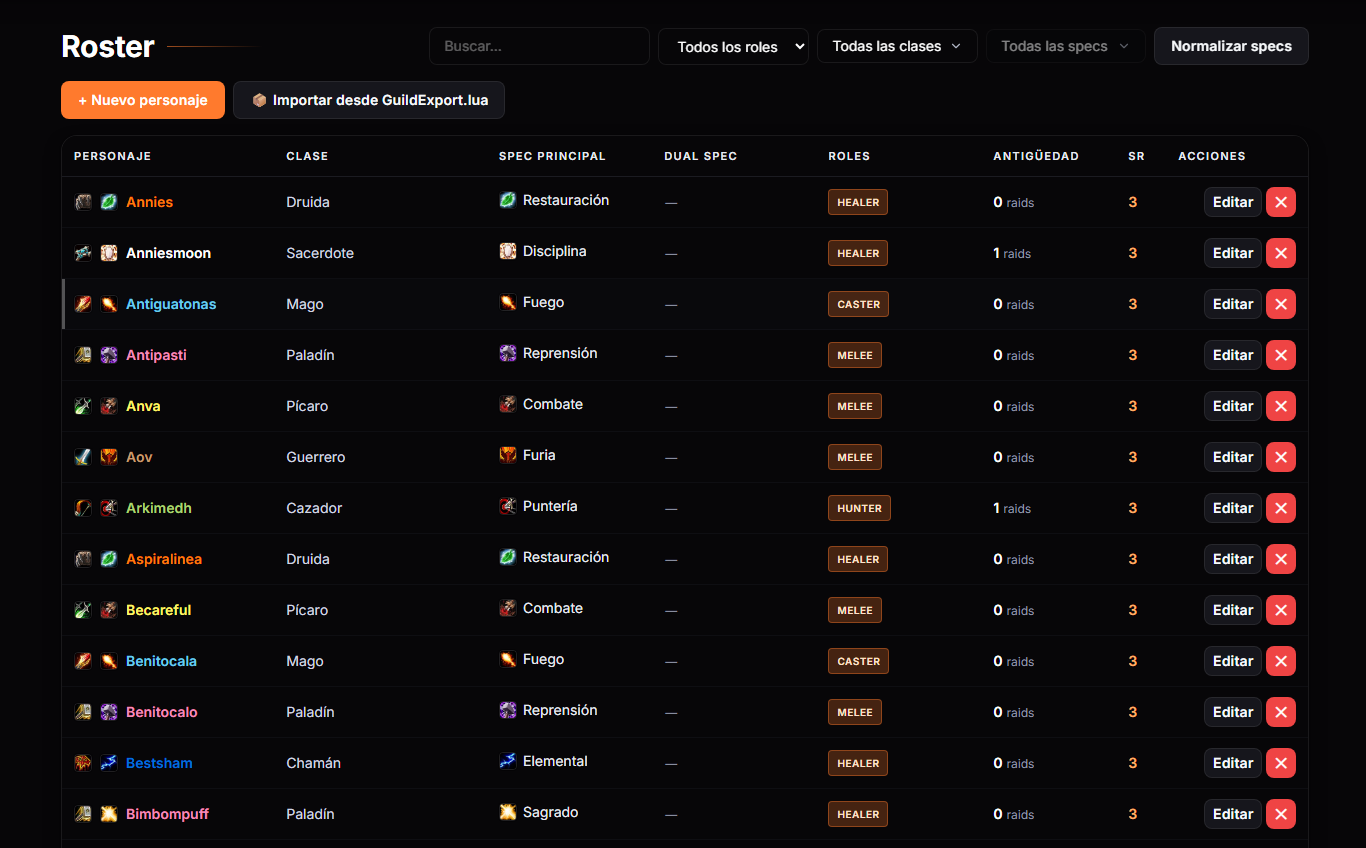Click the CLASE column header
The image size is (1366, 848).
point(307,156)
